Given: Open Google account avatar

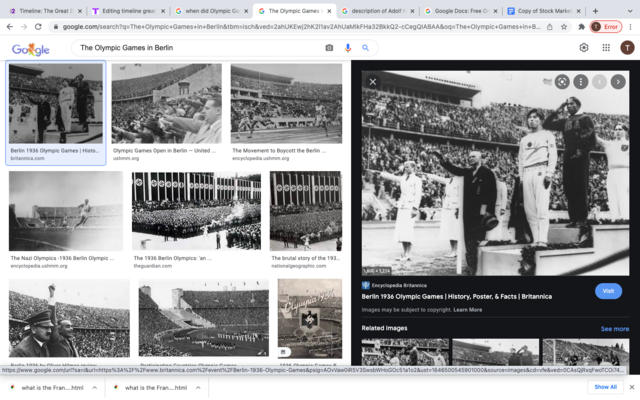Looking at the screenshot, I should pyautogui.click(x=627, y=48).
